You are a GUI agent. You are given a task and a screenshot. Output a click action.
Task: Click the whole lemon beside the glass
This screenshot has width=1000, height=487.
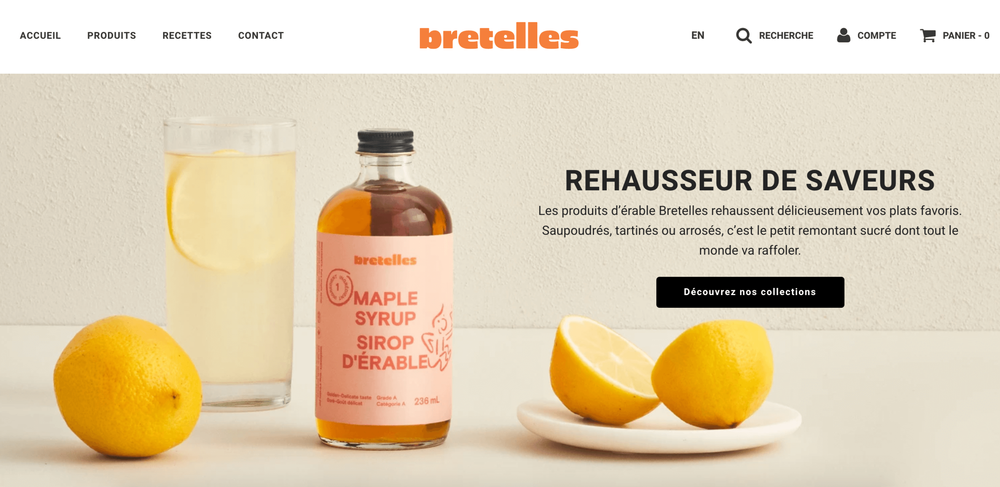tap(128, 386)
